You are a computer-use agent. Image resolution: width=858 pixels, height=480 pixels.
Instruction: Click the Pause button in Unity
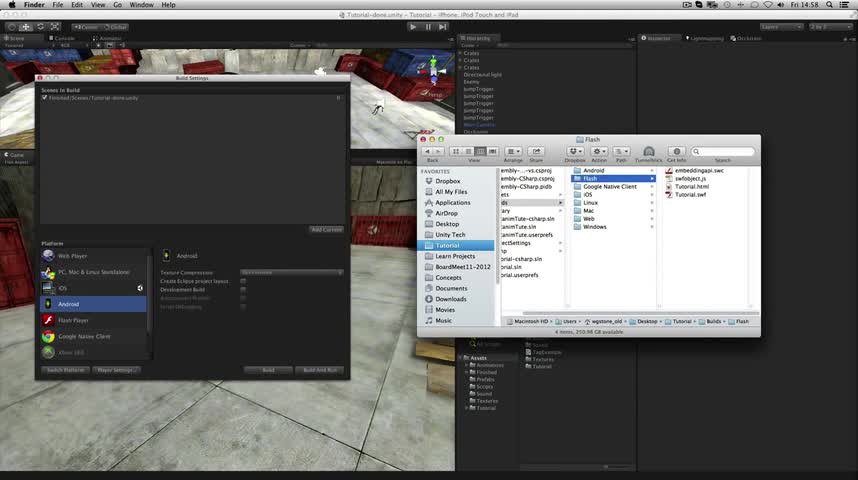tap(428, 27)
